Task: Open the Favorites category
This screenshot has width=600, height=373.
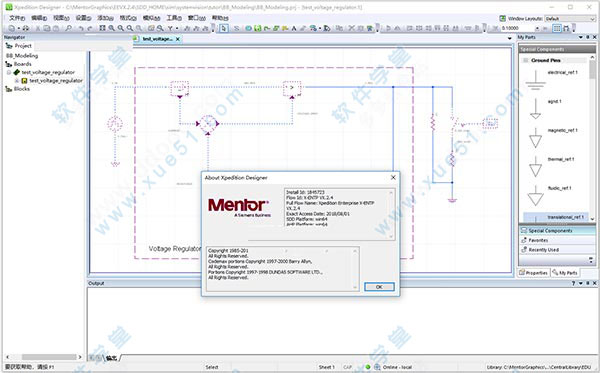Action: 557,240
